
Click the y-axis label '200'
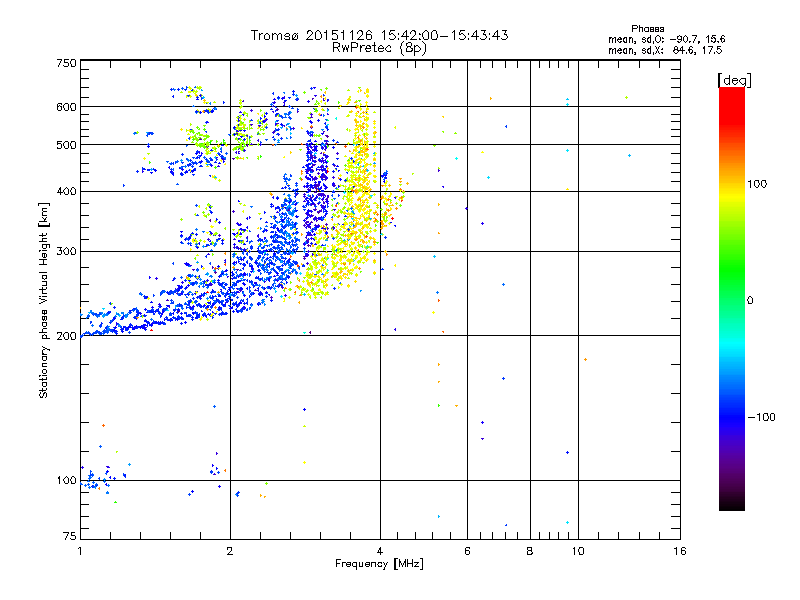66,336
